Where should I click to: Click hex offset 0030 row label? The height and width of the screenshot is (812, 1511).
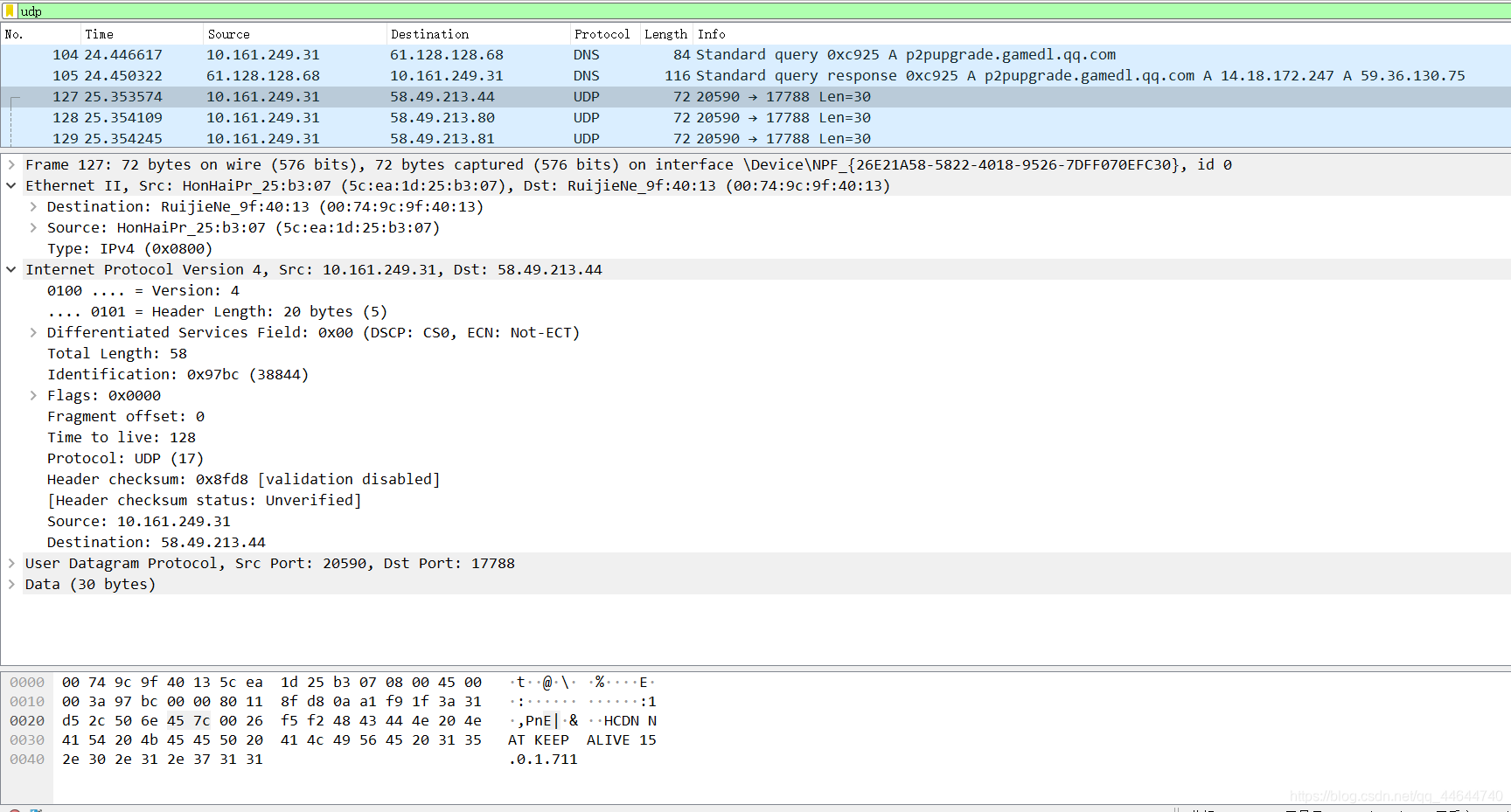coord(27,740)
